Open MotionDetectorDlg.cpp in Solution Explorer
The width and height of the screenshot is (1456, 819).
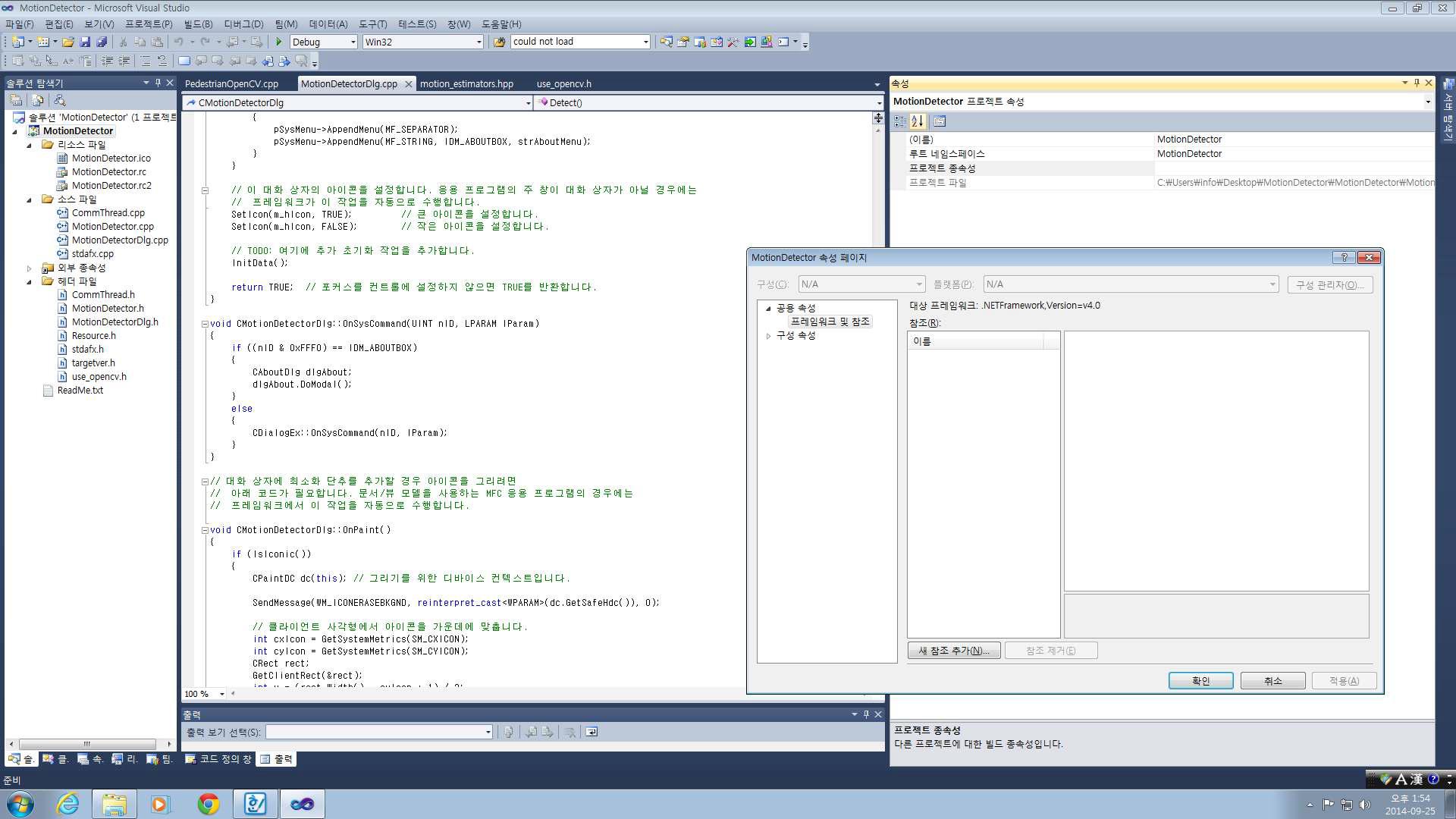point(120,240)
